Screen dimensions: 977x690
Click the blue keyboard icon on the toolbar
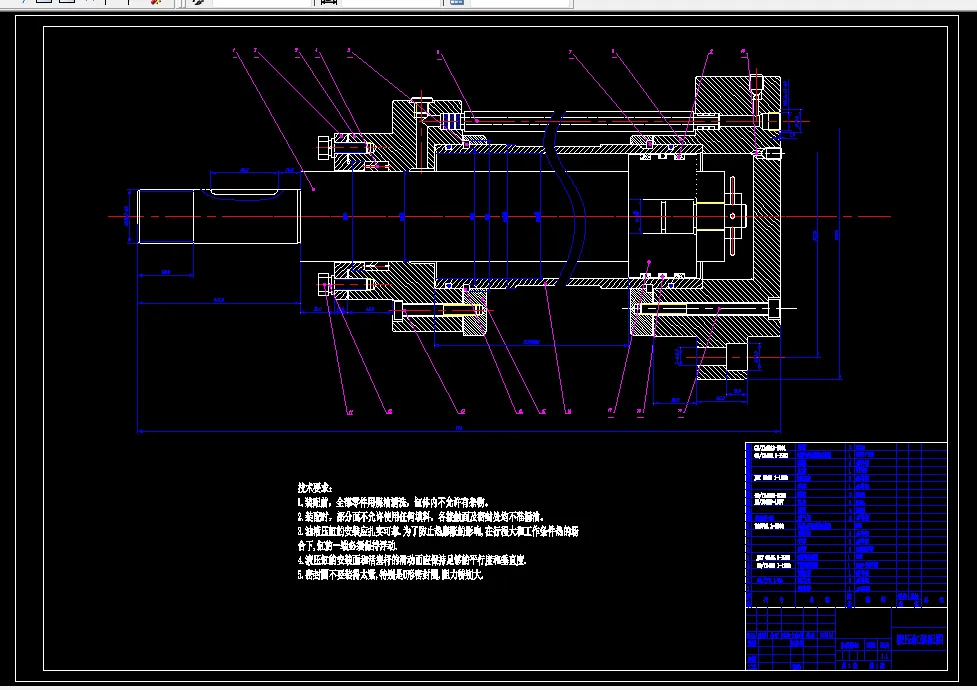coord(456,4)
